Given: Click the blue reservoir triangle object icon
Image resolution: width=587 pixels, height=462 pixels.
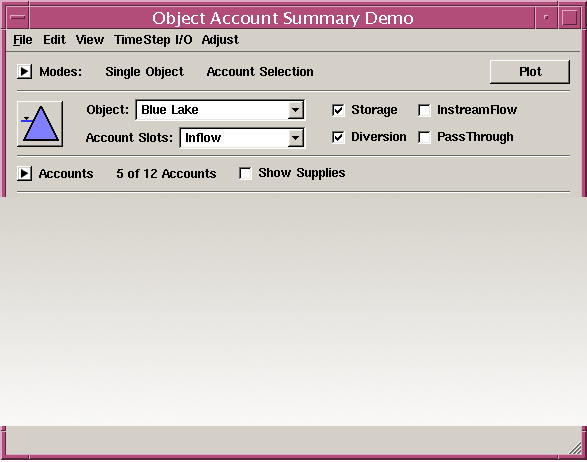Looking at the screenshot, I should [40, 124].
